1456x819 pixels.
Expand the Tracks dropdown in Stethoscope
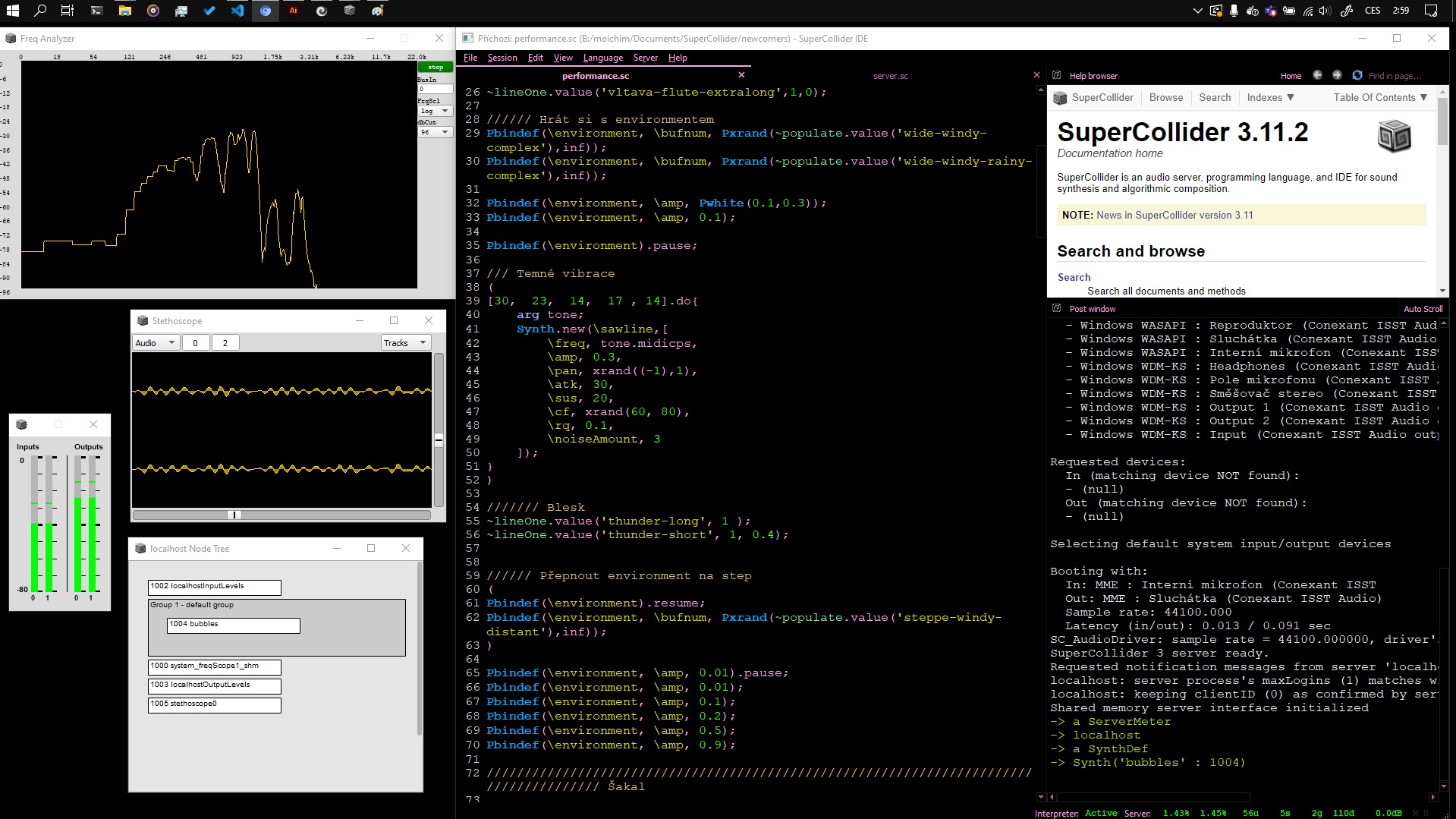coord(406,343)
